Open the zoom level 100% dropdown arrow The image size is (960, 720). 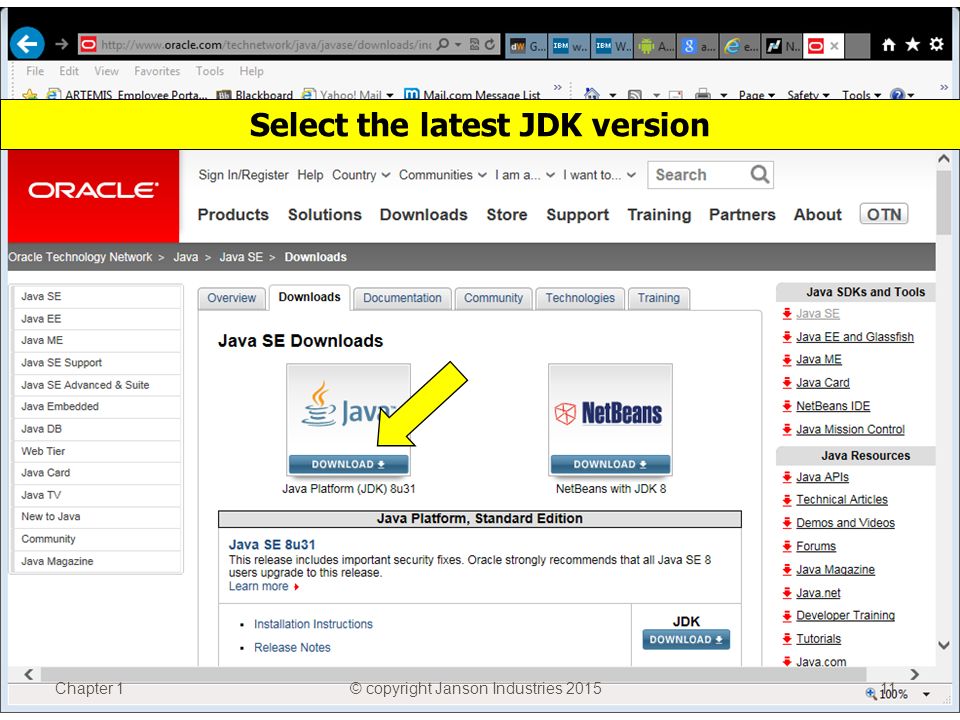coord(926,694)
